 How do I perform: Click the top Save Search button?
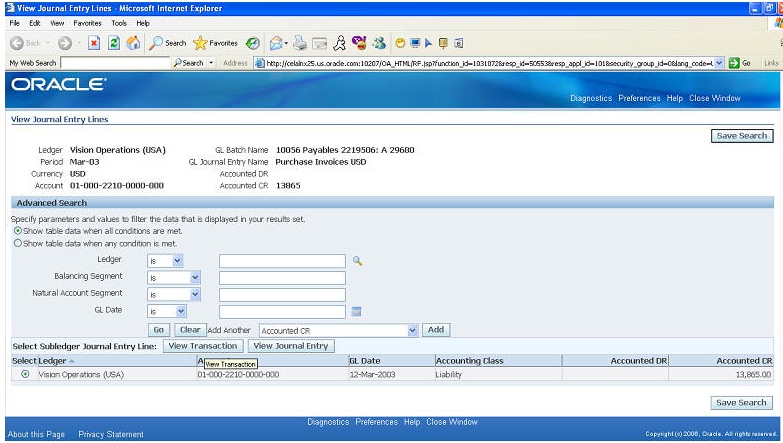tap(742, 136)
